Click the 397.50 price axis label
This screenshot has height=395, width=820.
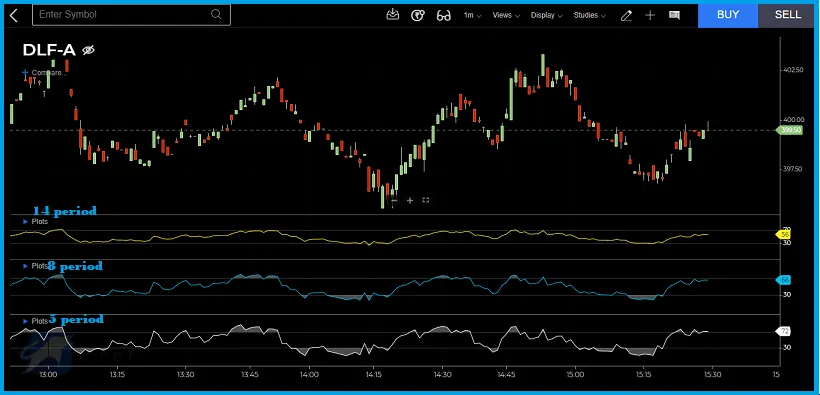click(793, 169)
